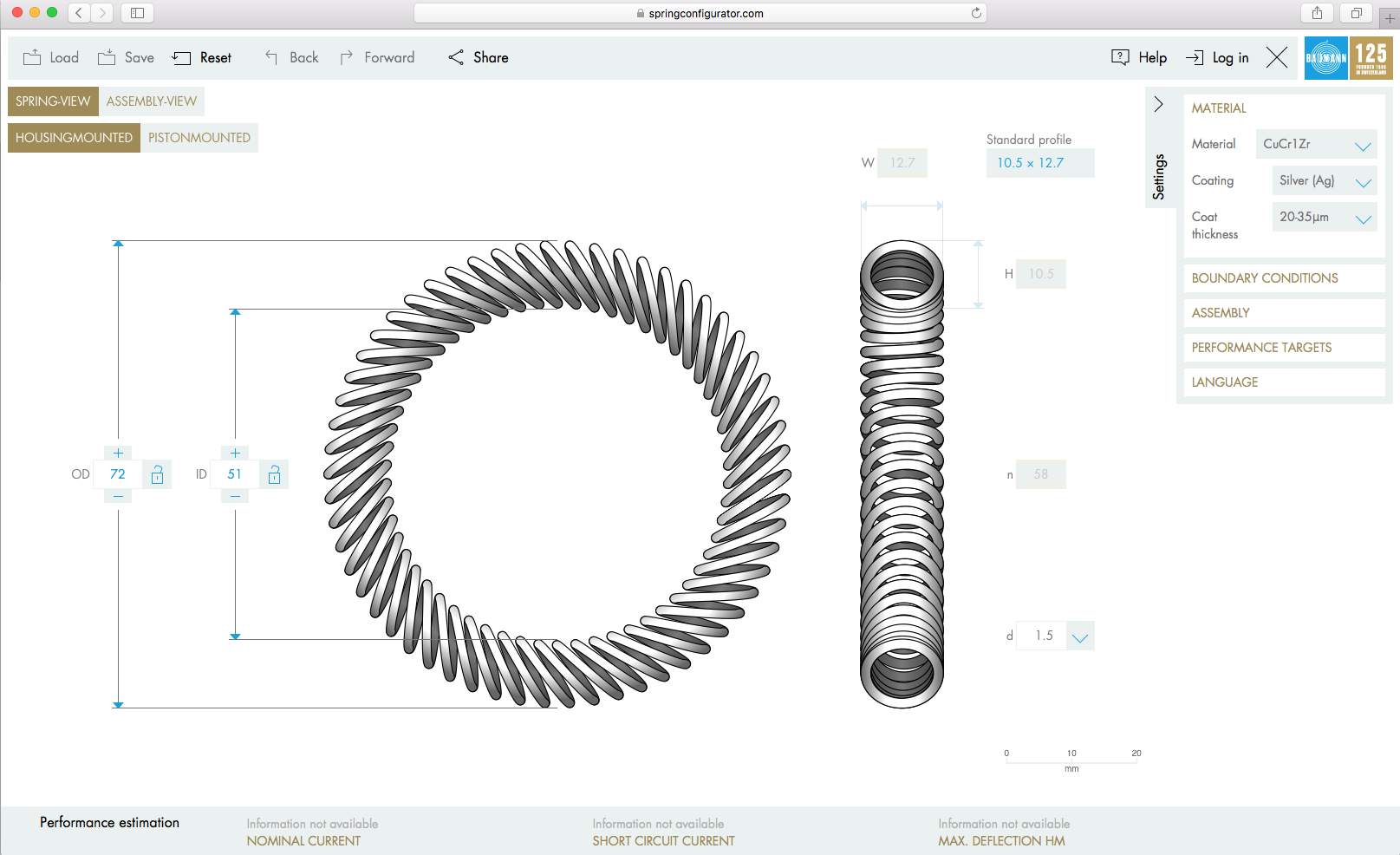The height and width of the screenshot is (855, 1400).
Task: Switch to the Assembly-View tab
Action: pyautogui.click(x=152, y=101)
